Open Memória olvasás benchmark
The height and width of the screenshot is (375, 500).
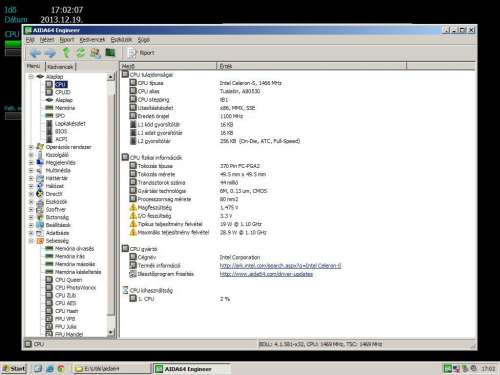[x=74, y=249]
